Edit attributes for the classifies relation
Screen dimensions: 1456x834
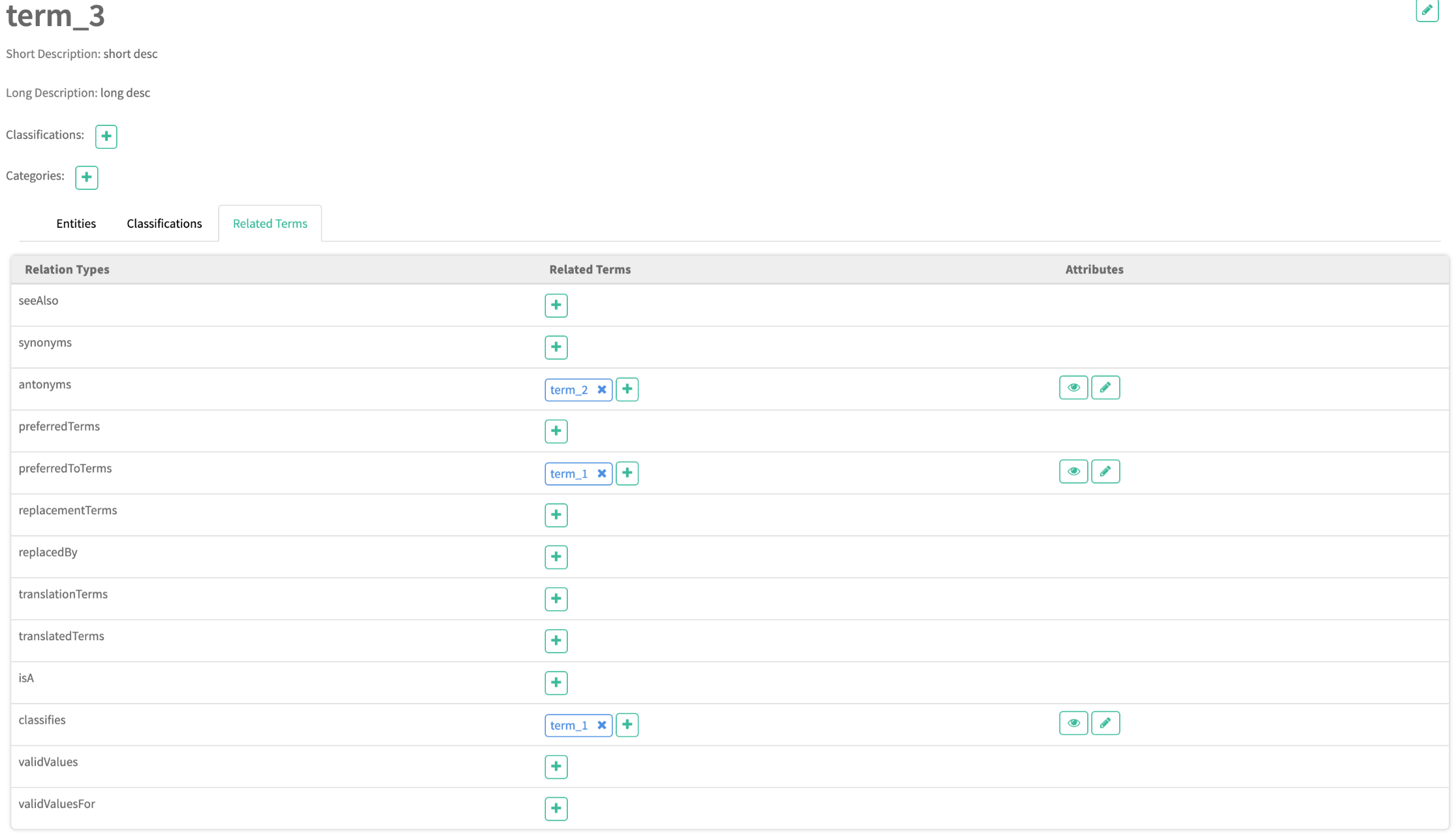[1105, 723]
